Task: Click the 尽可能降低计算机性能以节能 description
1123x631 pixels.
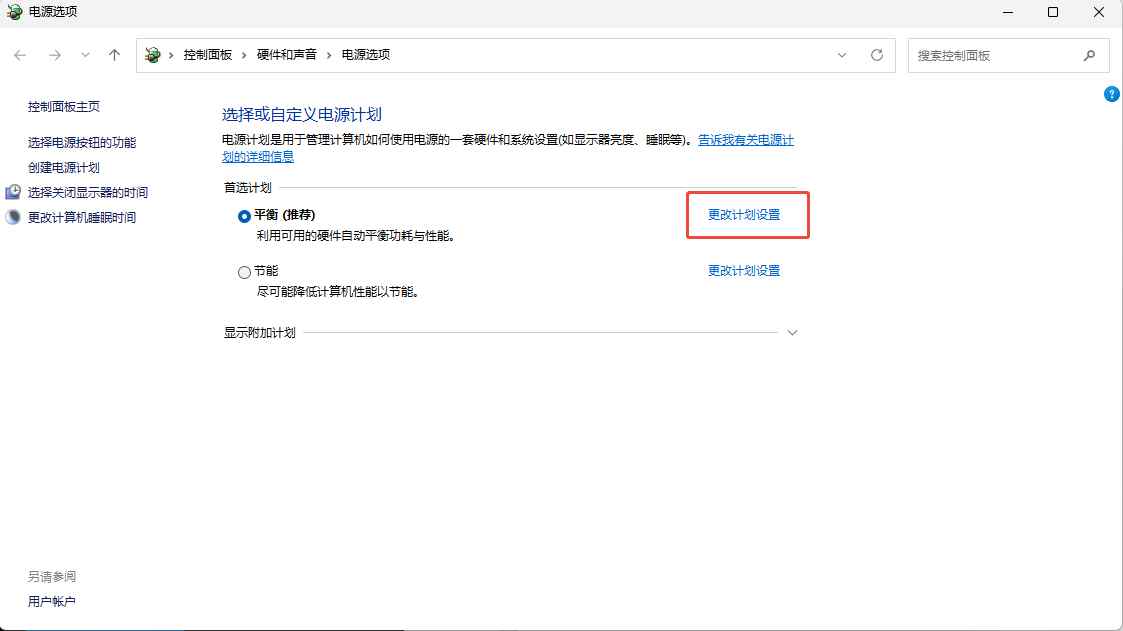Action: click(338, 292)
